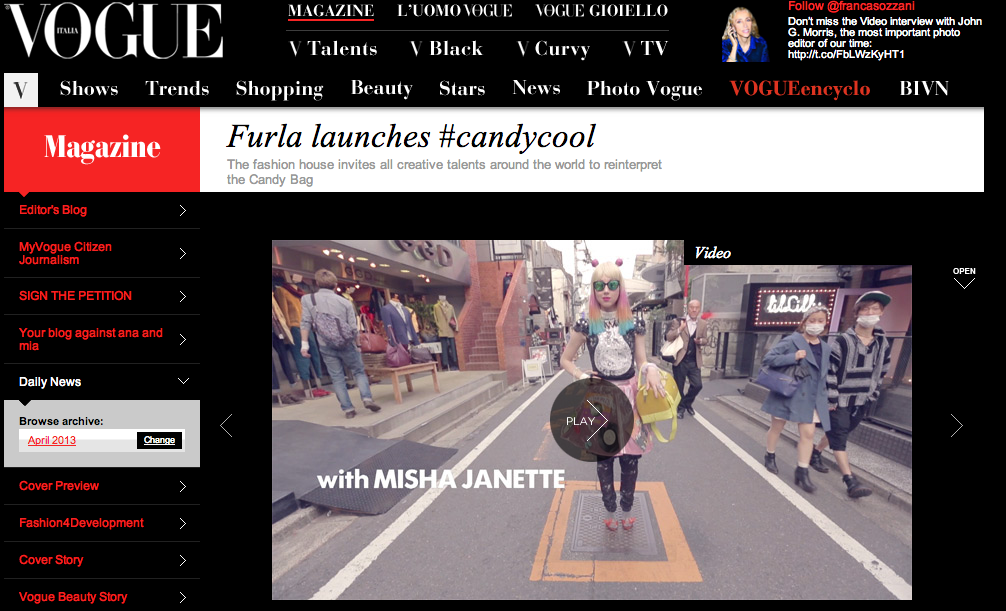
Task: Click the red Magazine section header
Action: (102, 149)
